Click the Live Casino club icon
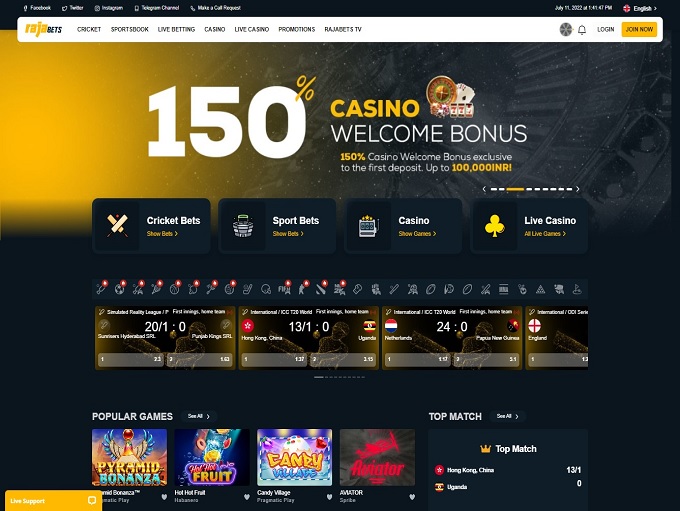 (495, 226)
